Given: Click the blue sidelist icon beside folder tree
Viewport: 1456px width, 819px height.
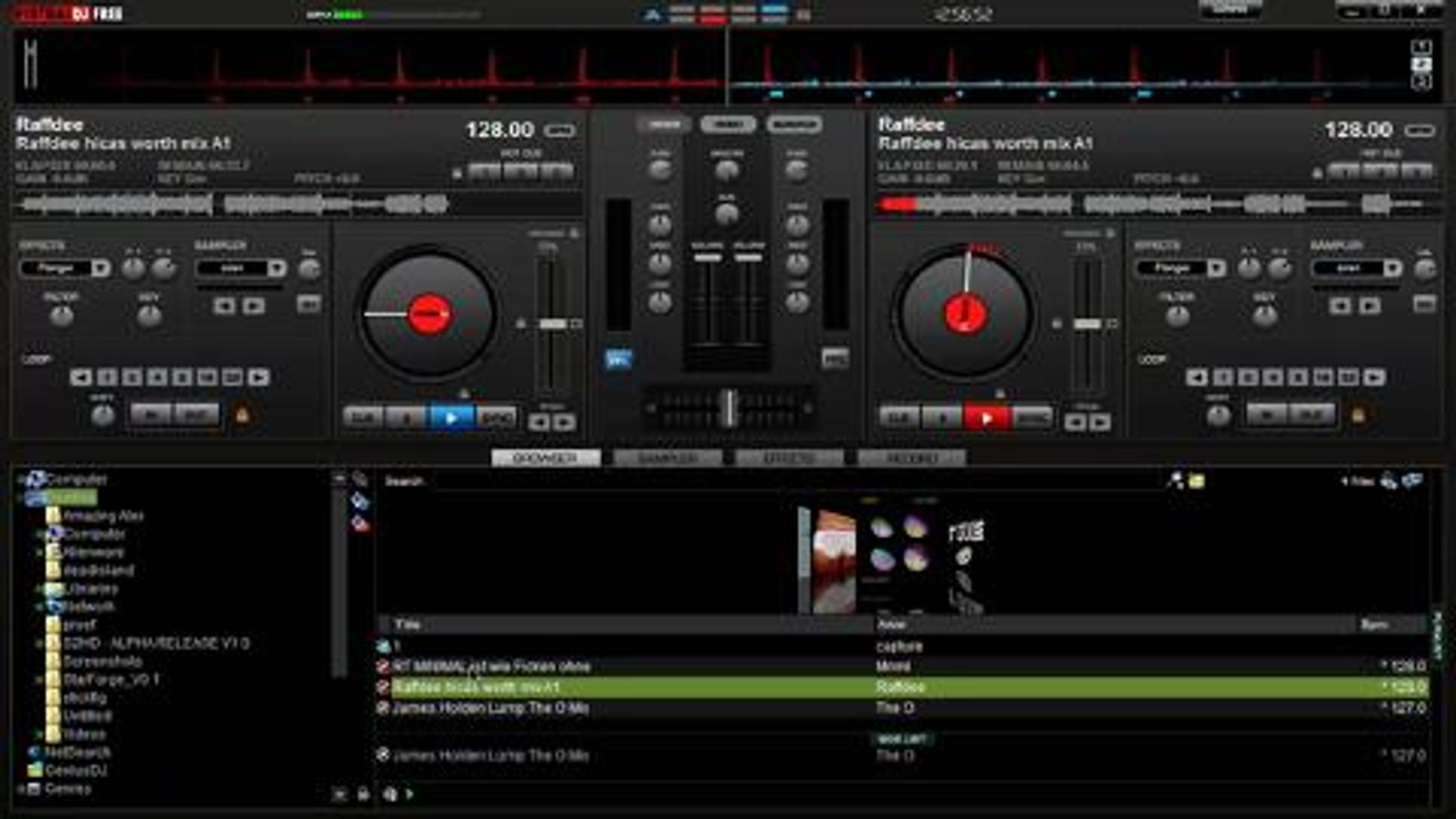Looking at the screenshot, I should click(x=359, y=500).
